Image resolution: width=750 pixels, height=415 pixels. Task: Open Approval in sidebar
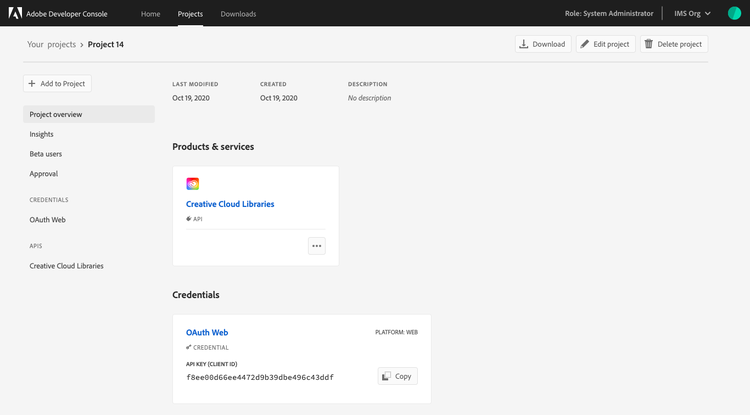[44, 174]
